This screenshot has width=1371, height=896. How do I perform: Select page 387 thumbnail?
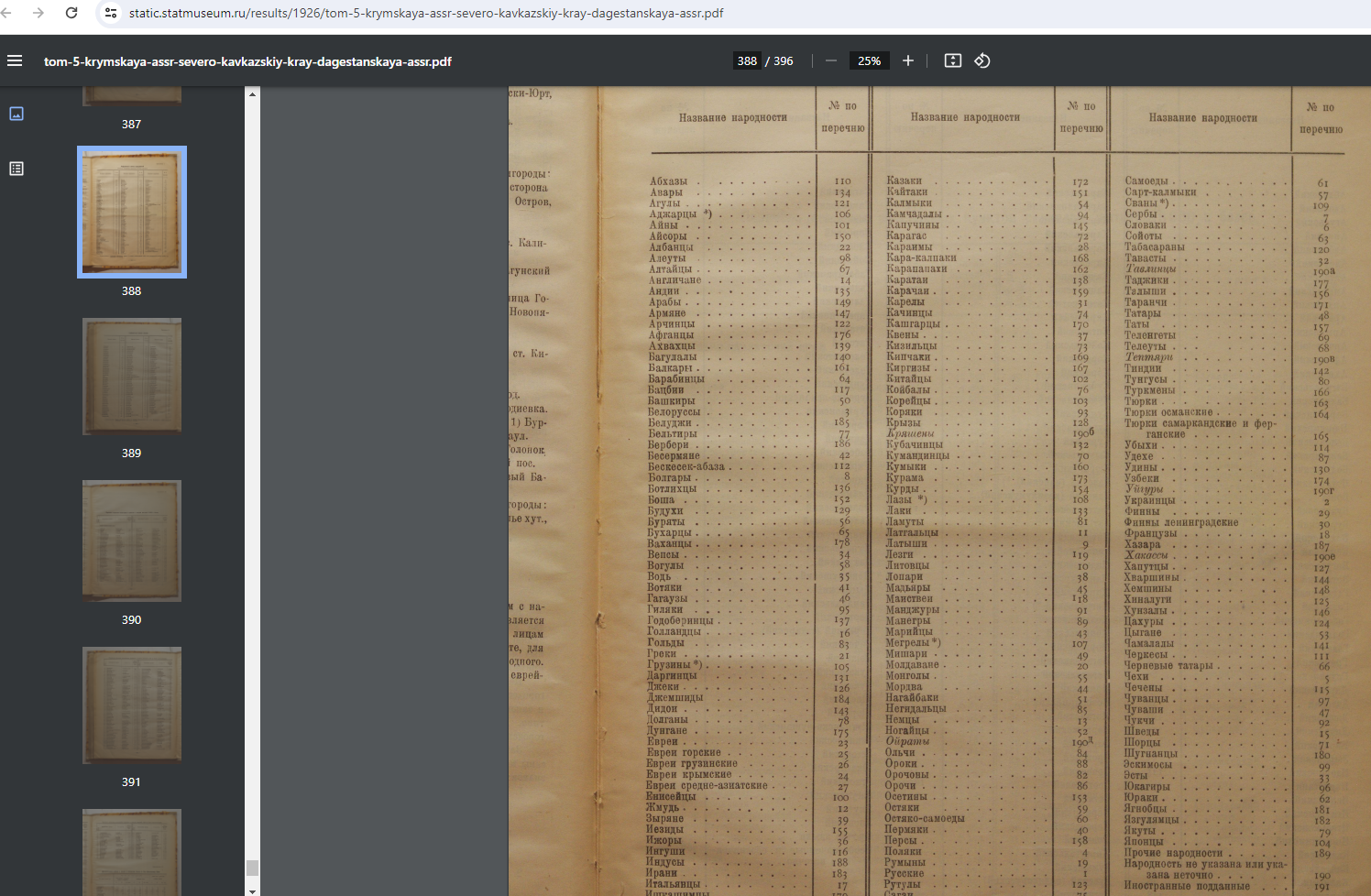(132, 97)
